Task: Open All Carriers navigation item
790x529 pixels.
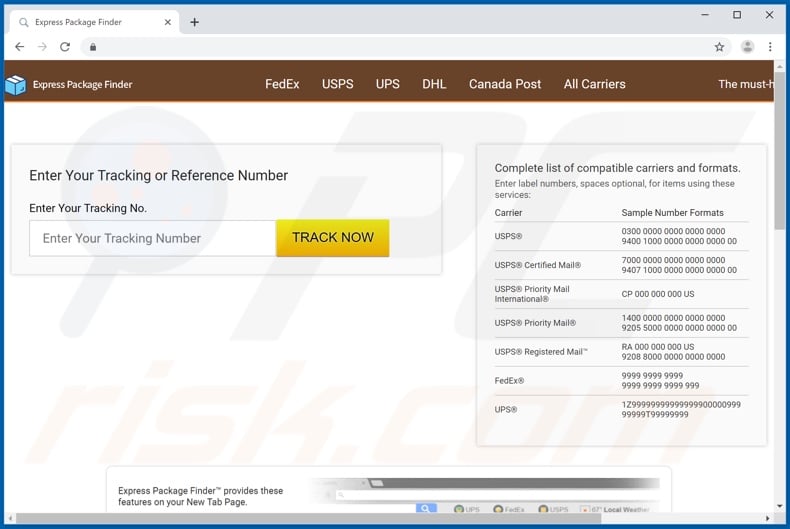Action: tap(594, 84)
